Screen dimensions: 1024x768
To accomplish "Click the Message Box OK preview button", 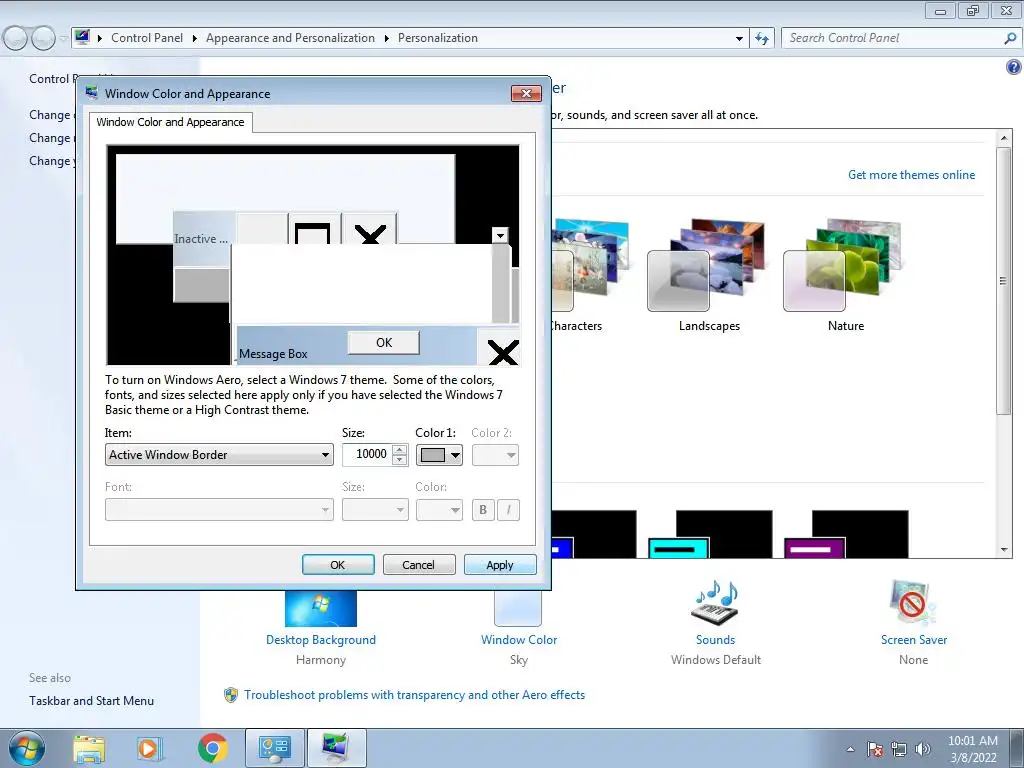I will (x=383, y=342).
